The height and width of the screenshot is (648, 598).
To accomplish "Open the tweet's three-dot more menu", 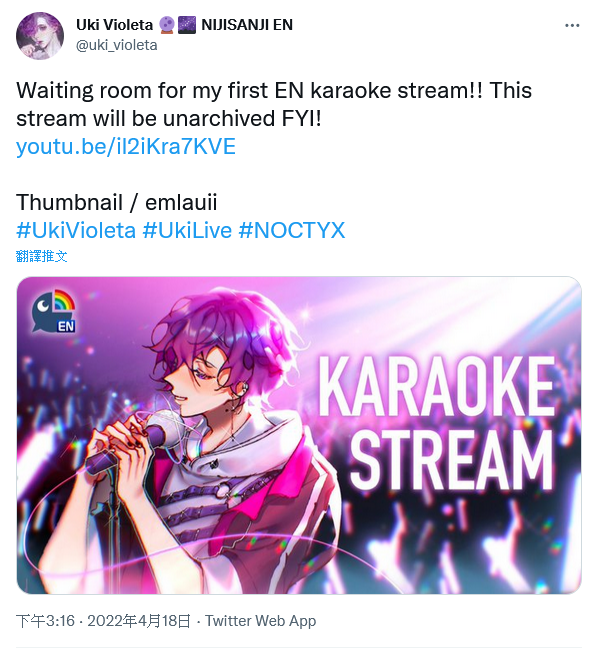I will tap(572, 26).
